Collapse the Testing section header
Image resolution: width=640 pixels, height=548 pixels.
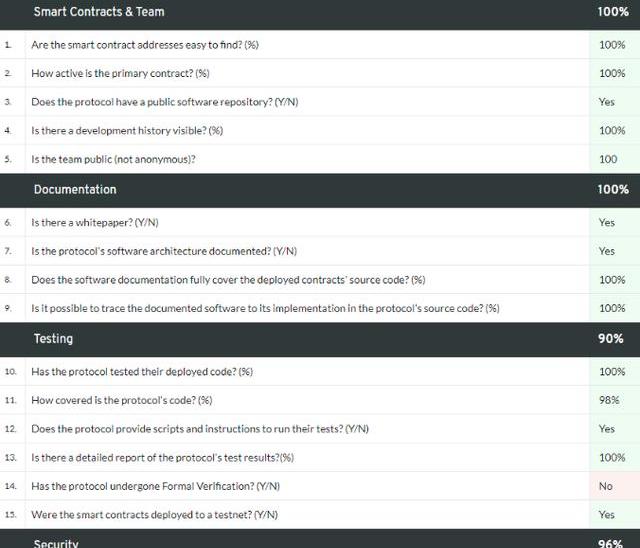coord(53,339)
